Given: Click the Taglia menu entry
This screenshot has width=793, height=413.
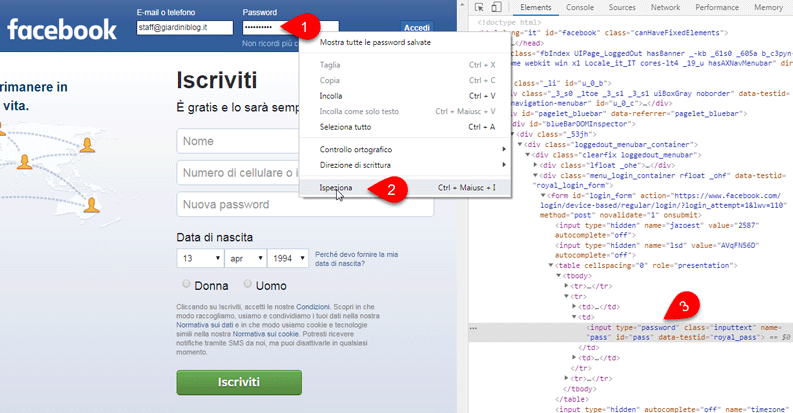Looking at the screenshot, I should click(405, 65).
